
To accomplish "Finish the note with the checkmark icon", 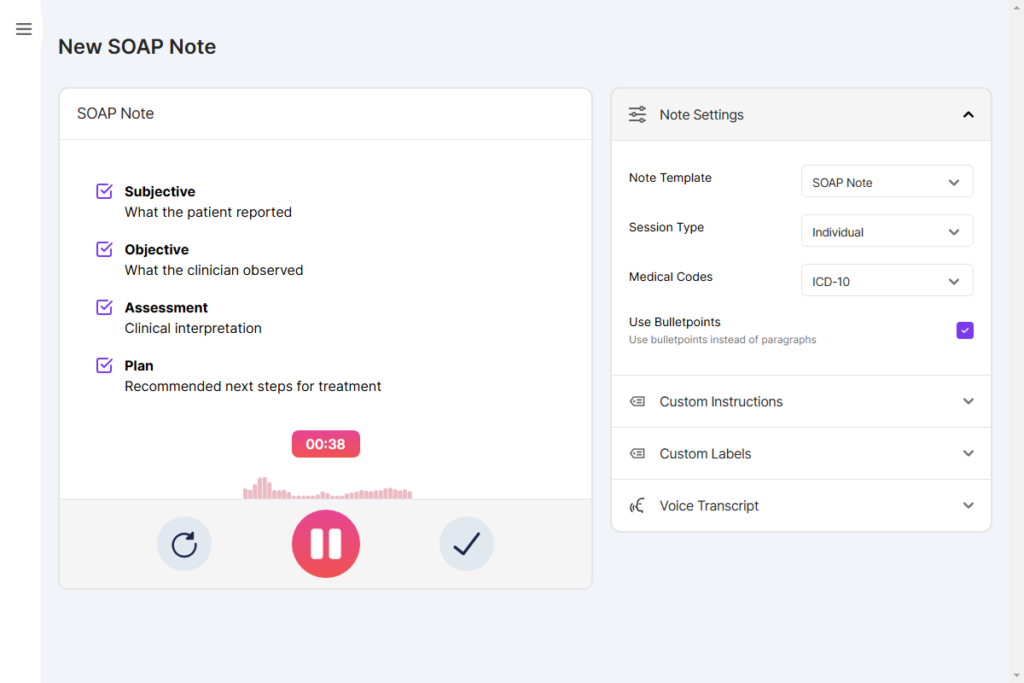I will [466, 543].
